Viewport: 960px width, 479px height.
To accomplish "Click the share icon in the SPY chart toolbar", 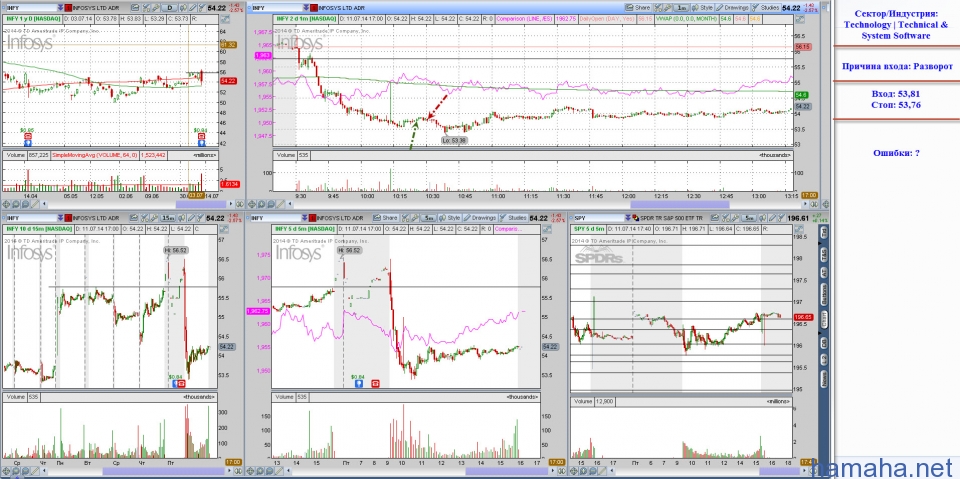I will [x=714, y=217].
